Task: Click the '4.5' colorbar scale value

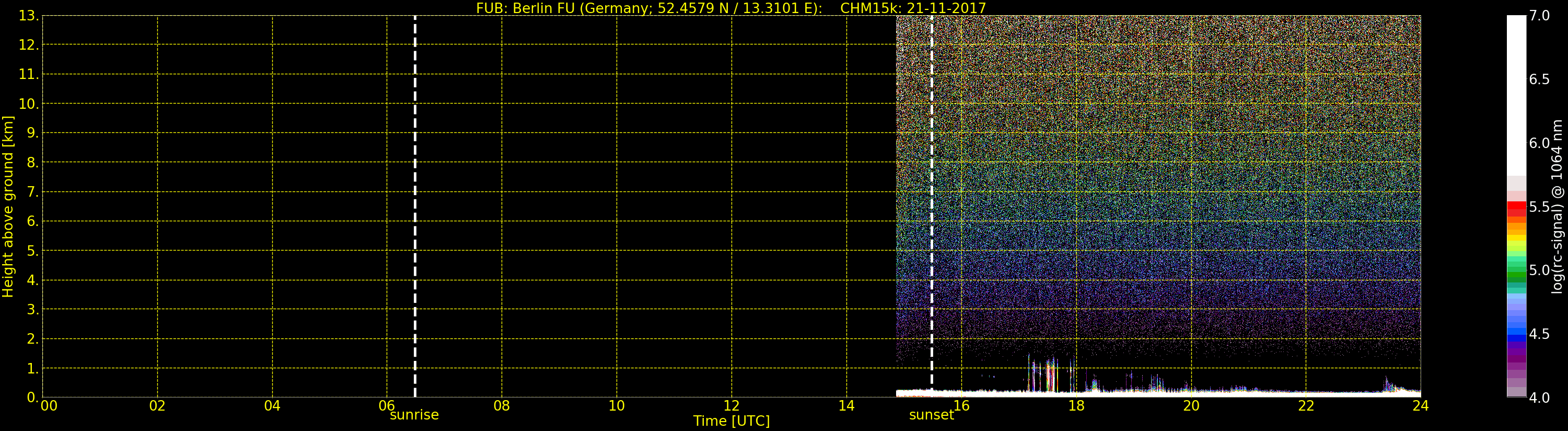Action: point(1539,334)
